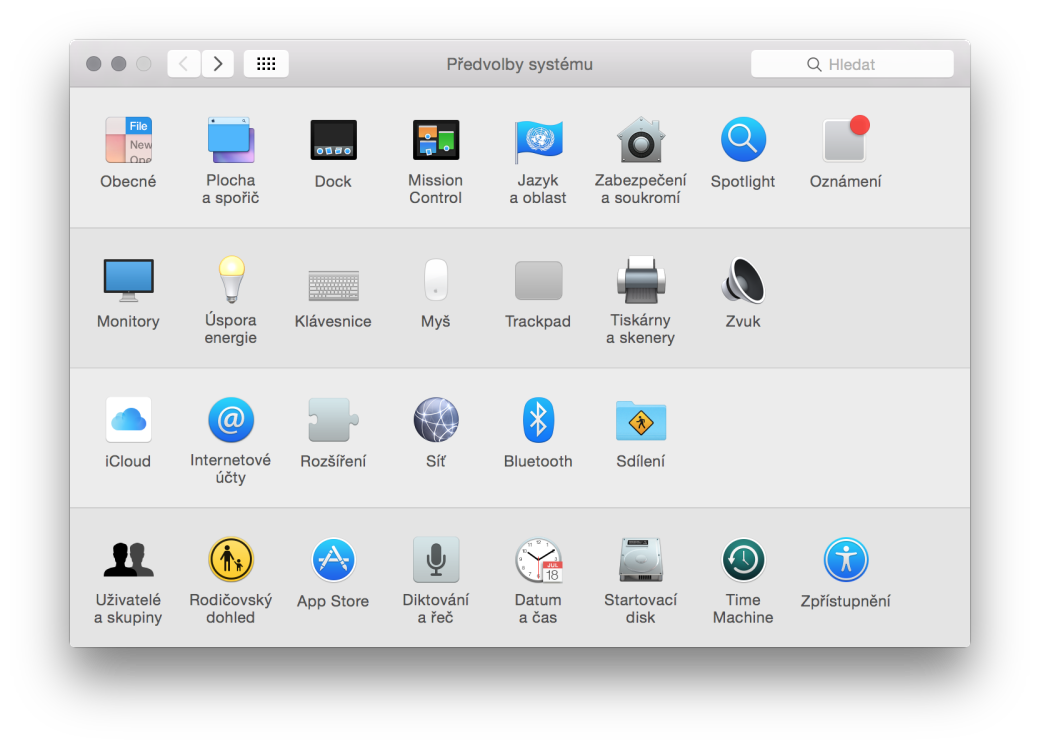Screen dimensions: 1040x747
Task: Open Zvuk preferences
Action: click(x=743, y=281)
